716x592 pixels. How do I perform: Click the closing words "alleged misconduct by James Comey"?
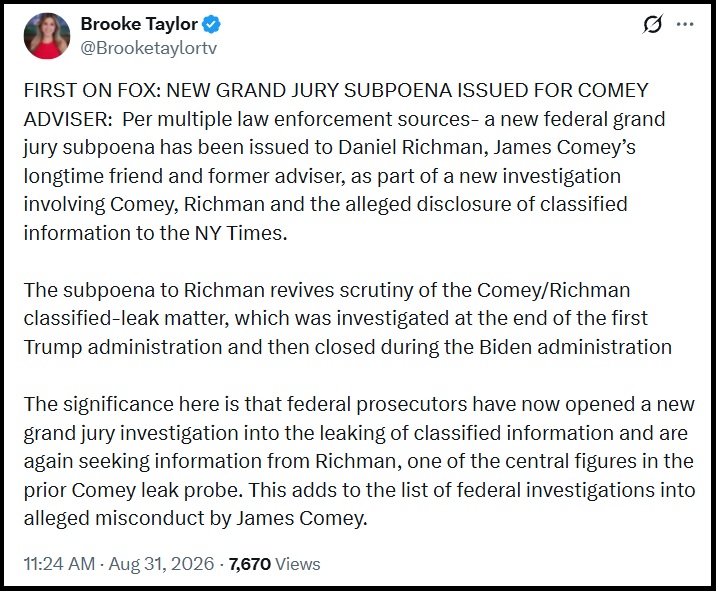pos(195,518)
